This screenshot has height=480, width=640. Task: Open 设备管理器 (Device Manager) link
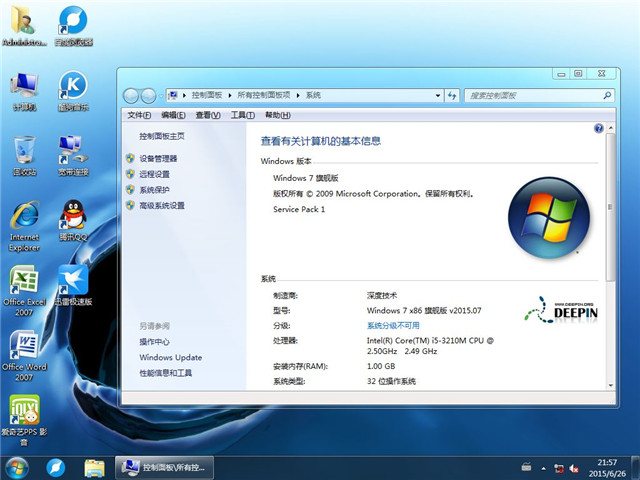158,159
